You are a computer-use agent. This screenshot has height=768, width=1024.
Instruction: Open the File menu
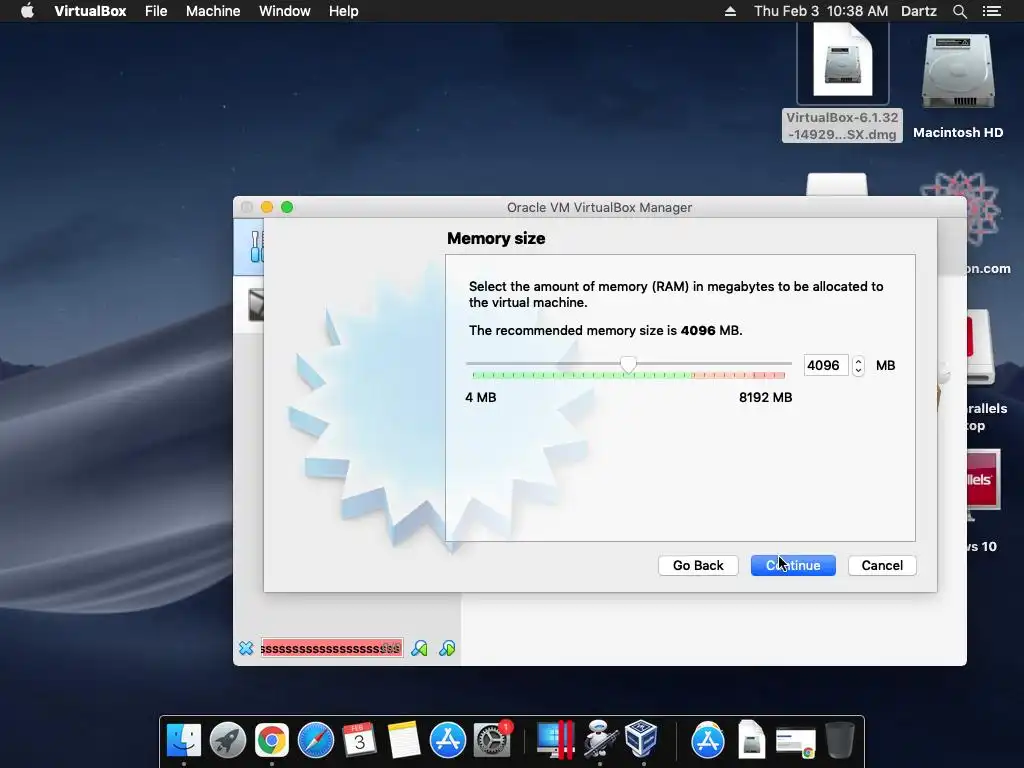pyautogui.click(x=156, y=11)
